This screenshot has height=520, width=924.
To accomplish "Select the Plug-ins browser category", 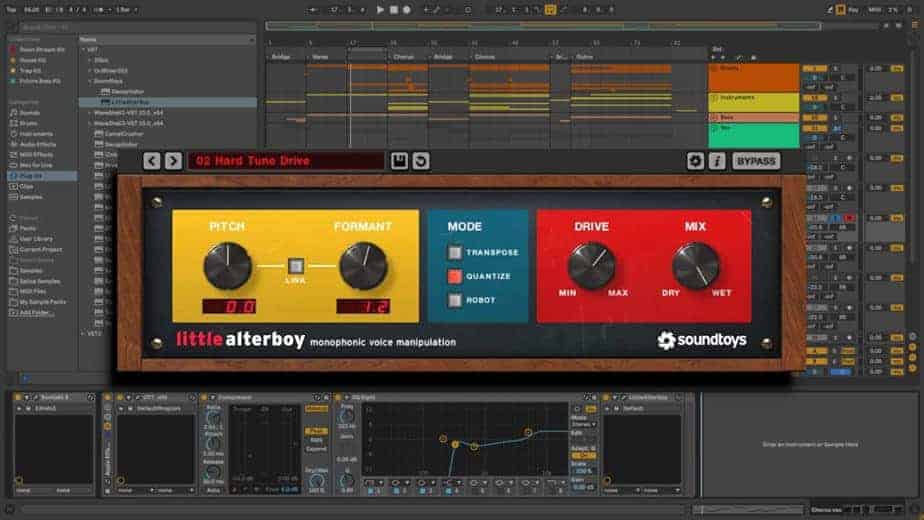I will tap(42, 176).
